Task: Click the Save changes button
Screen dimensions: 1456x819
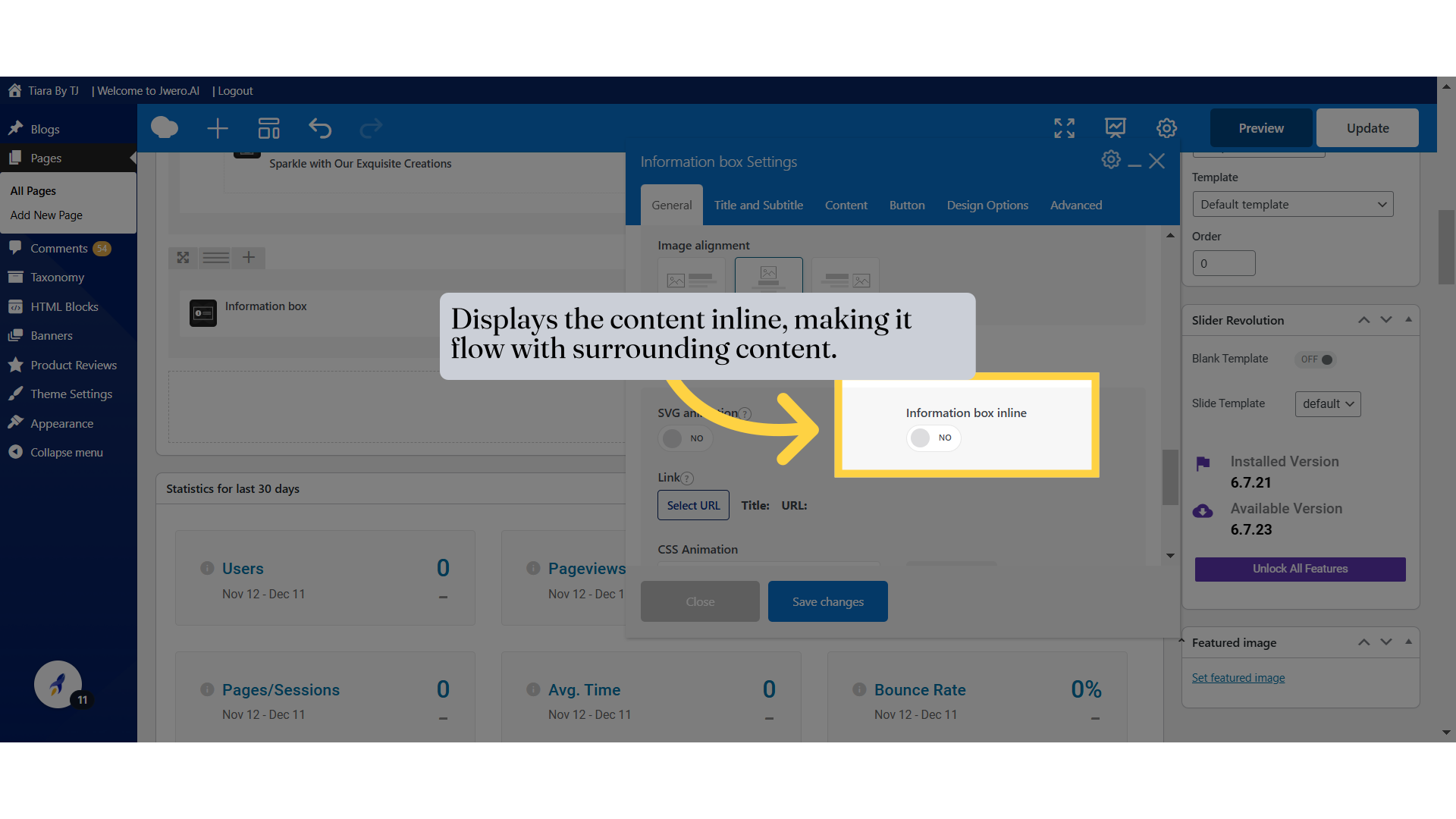Action: [827, 601]
